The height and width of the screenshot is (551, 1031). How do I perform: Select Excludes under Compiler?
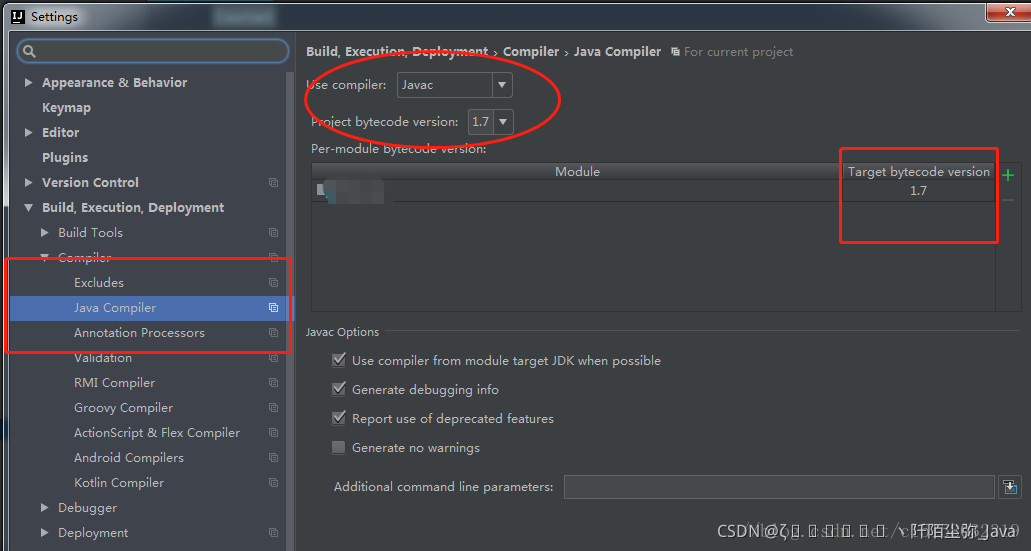point(99,283)
